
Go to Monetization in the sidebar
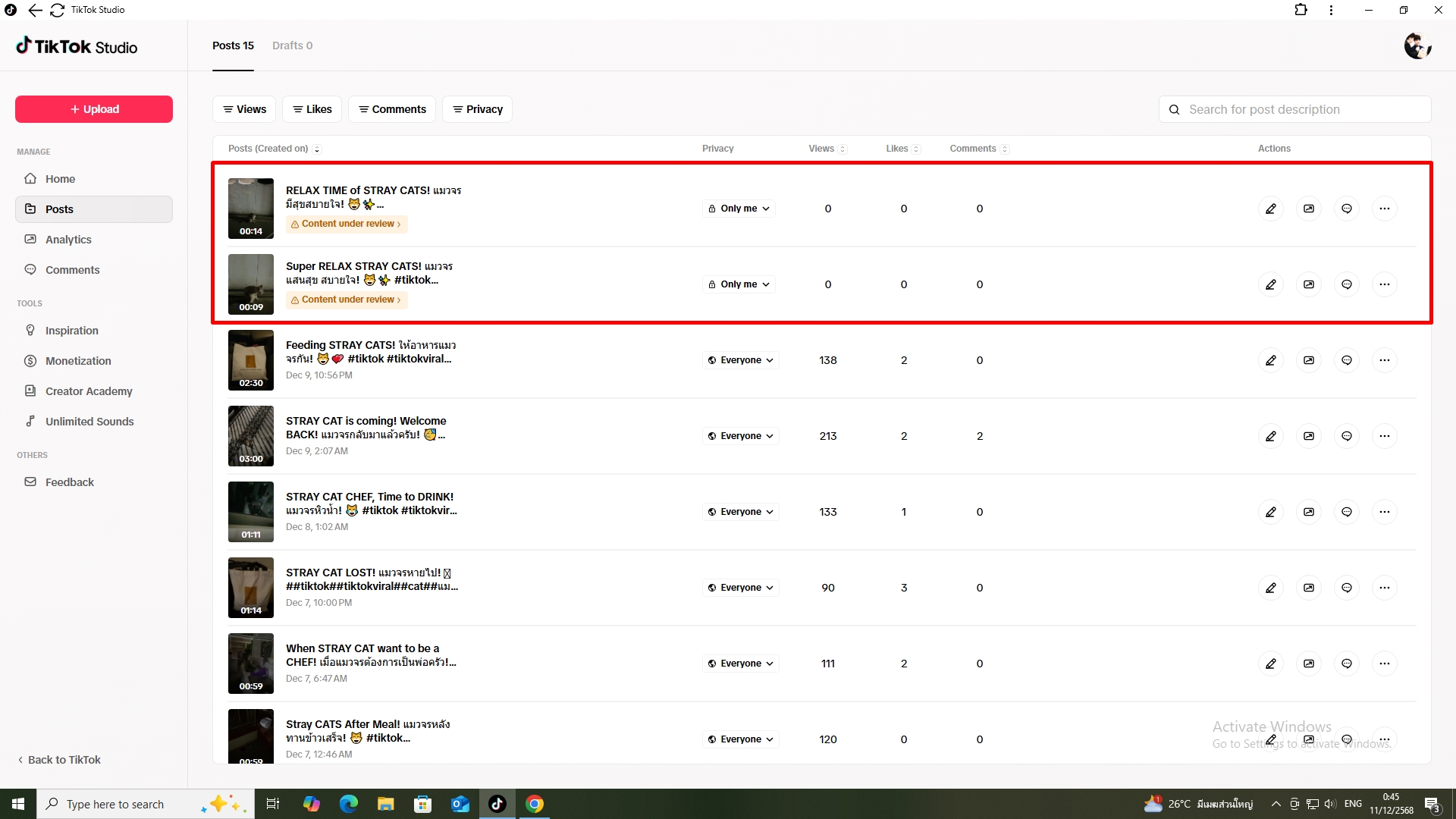click(x=78, y=361)
